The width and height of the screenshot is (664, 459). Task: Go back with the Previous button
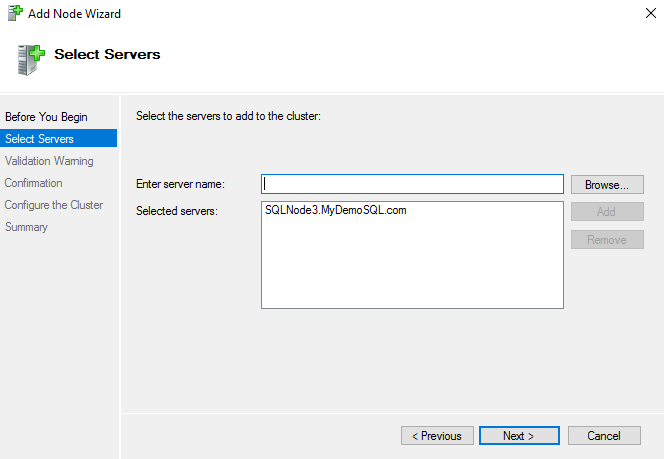point(437,436)
